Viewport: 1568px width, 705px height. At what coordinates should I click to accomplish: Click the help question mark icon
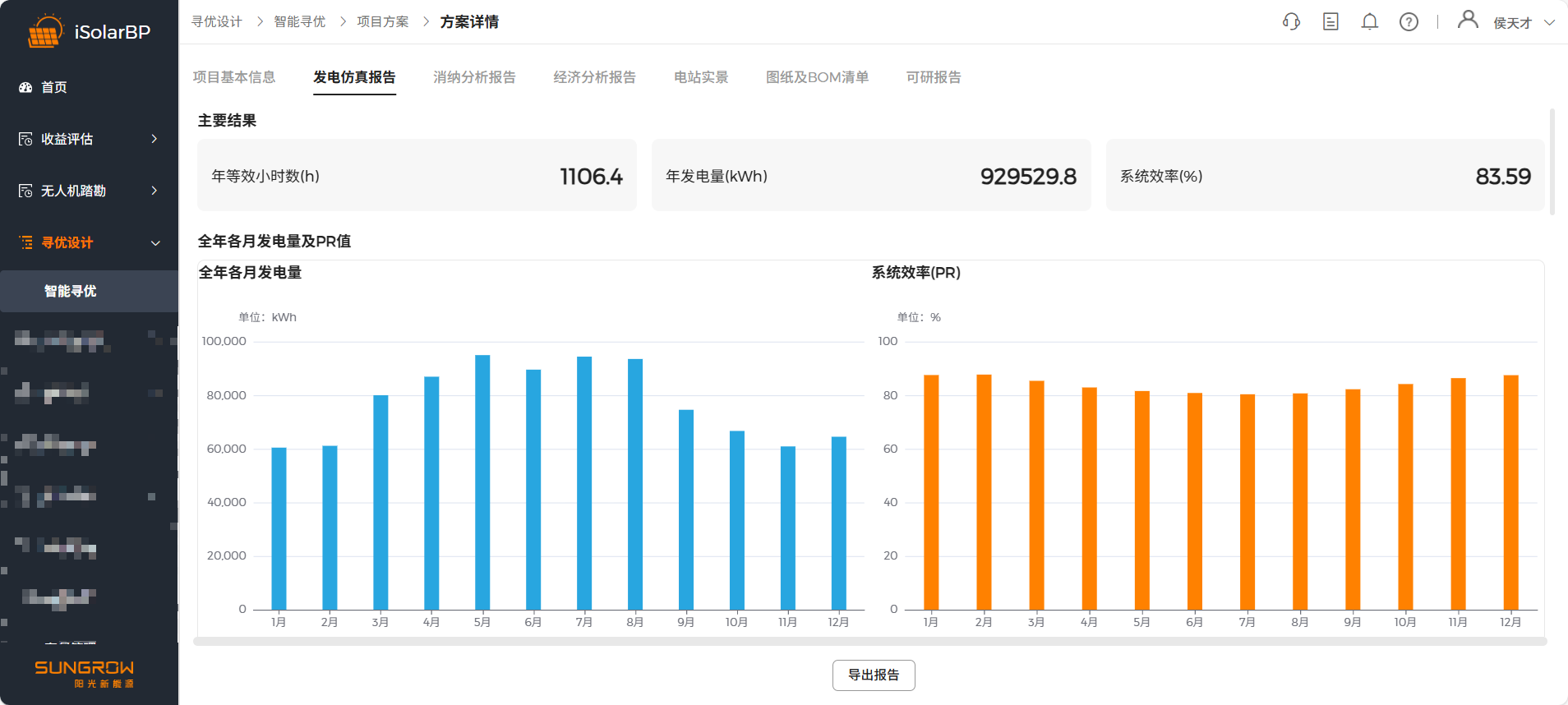tap(1409, 22)
